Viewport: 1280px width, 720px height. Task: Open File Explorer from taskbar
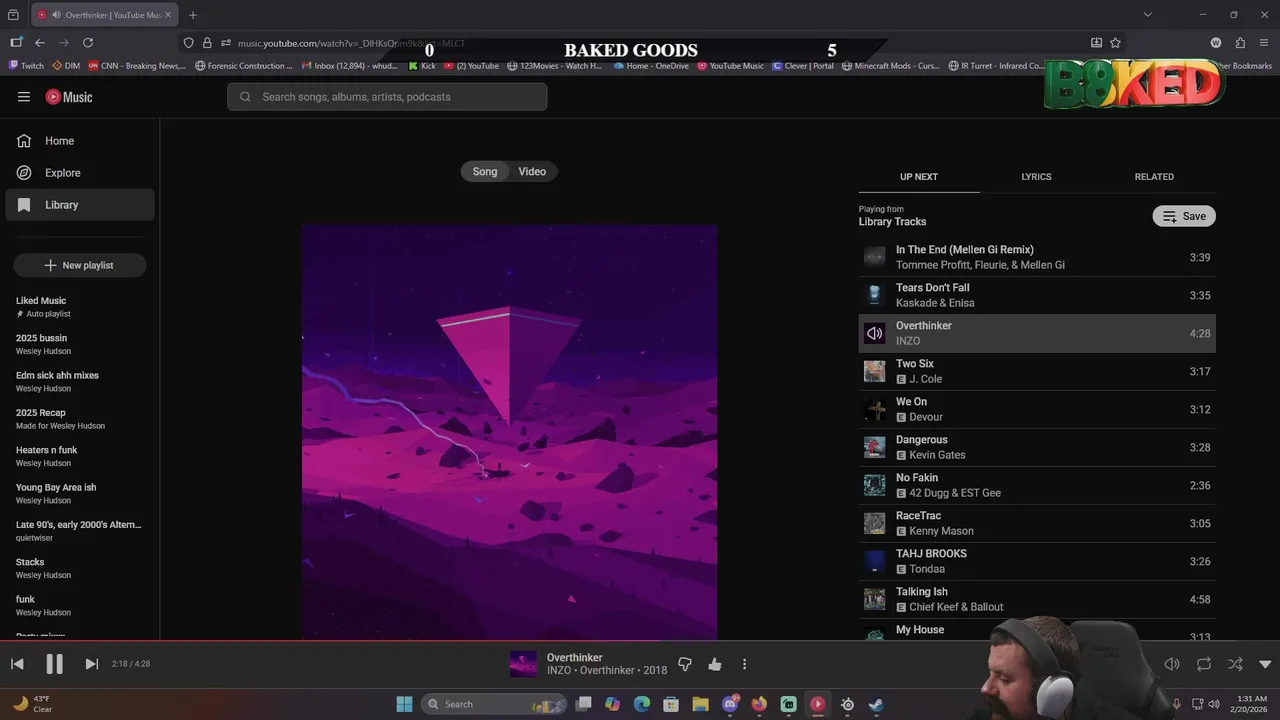(700, 704)
